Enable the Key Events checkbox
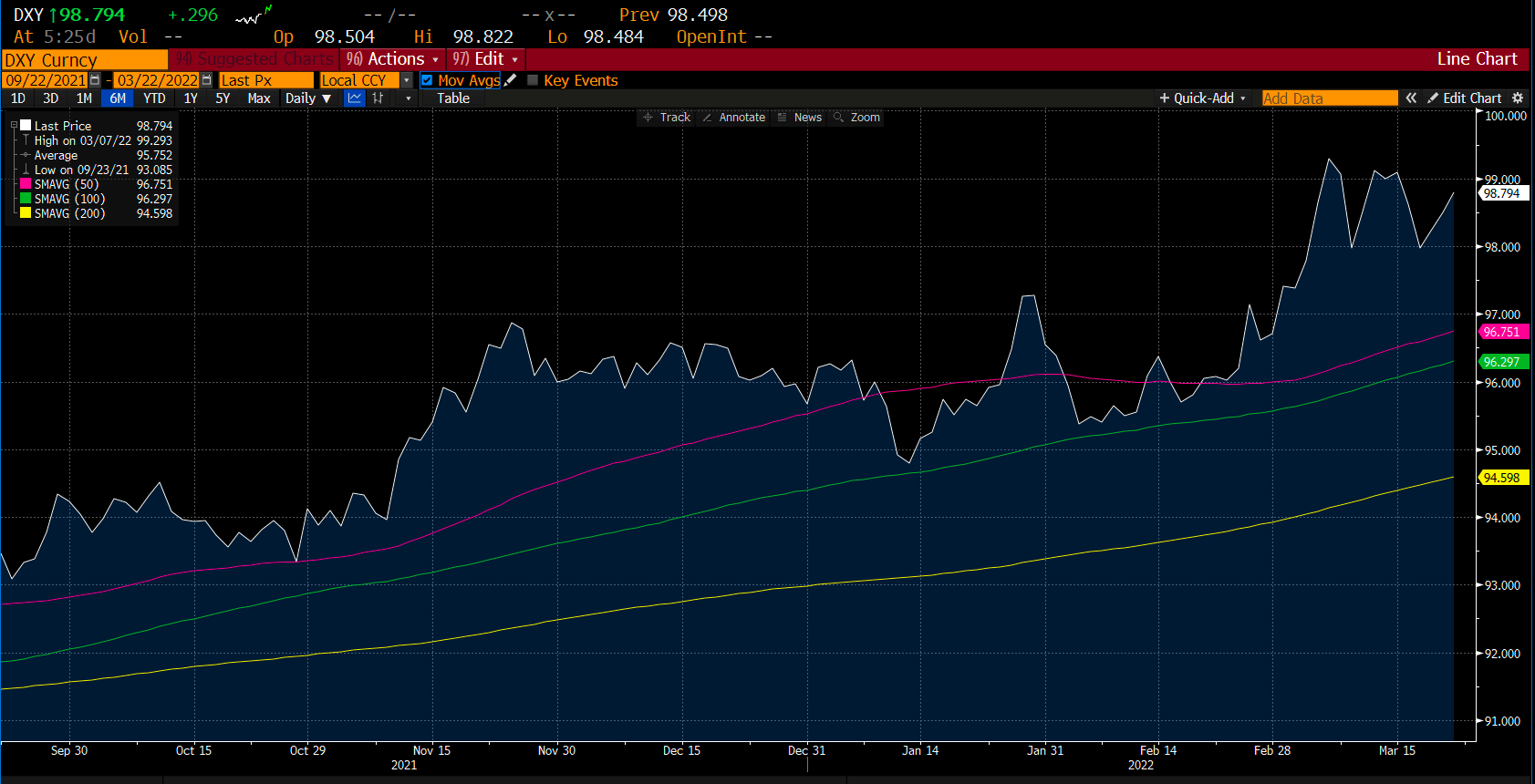Screen dimensions: 1535x784 point(533,80)
